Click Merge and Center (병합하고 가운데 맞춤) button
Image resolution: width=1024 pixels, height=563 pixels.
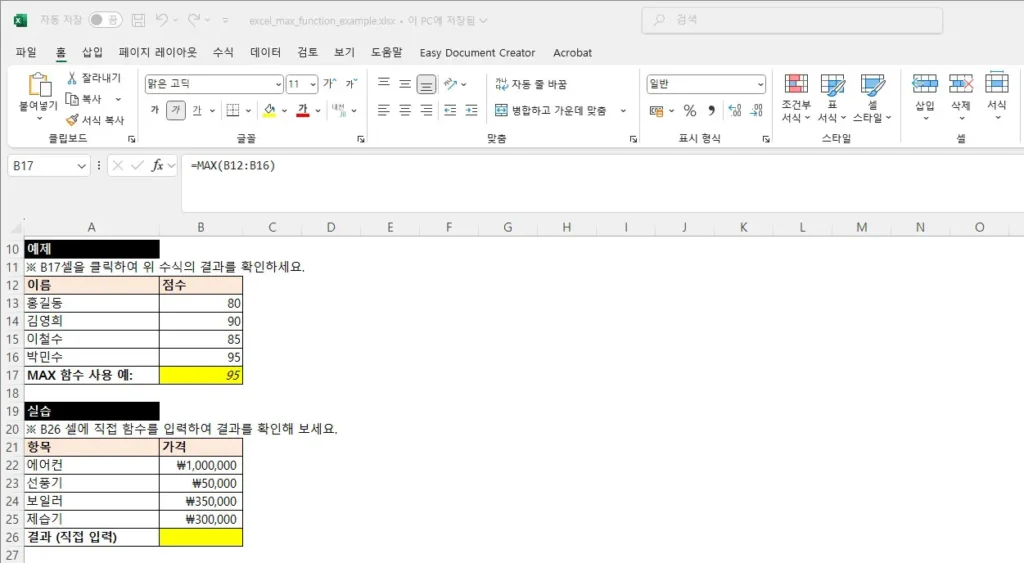tap(551, 110)
